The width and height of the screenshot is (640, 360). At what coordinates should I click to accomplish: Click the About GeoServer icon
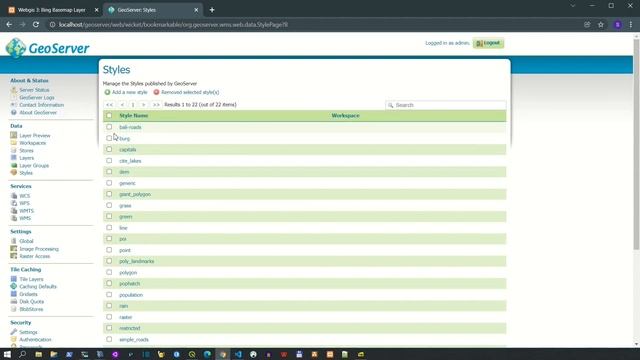(x=14, y=112)
